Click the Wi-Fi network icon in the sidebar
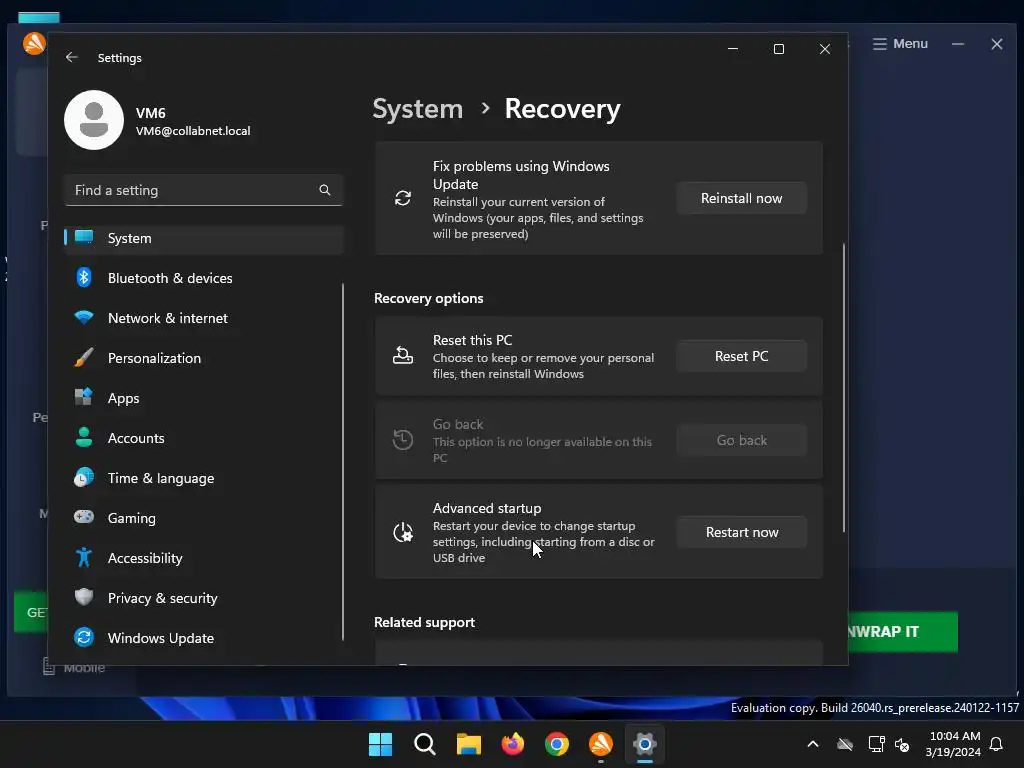This screenshot has height=768, width=1024. (84, 317)
